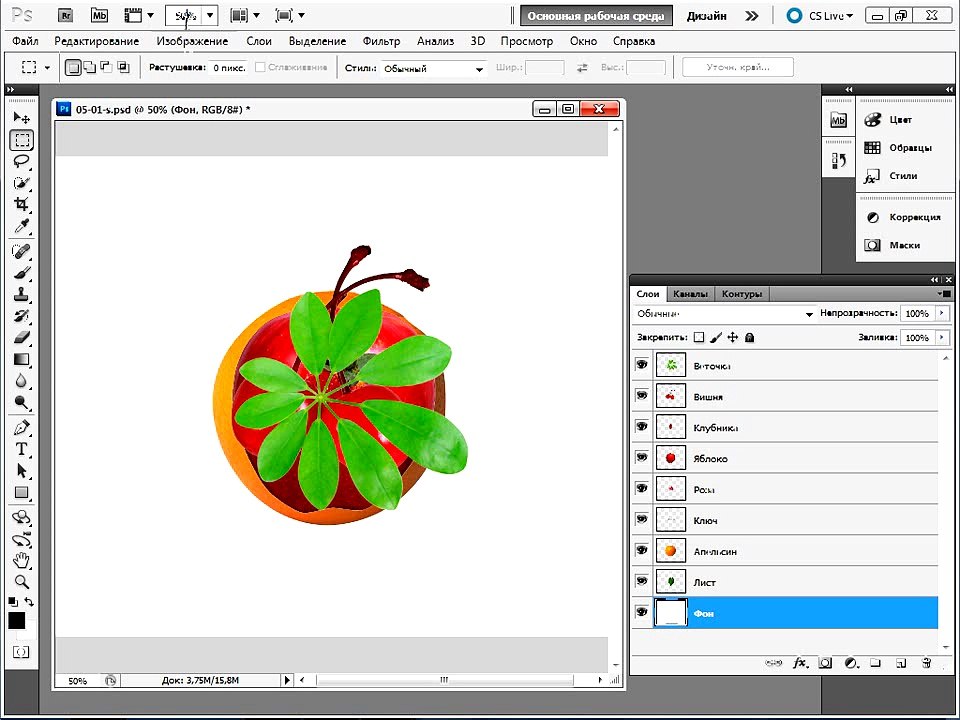Hide the Лист layer
The height and width of the screenshot is (720, 960).
click(x=642, y=581)
